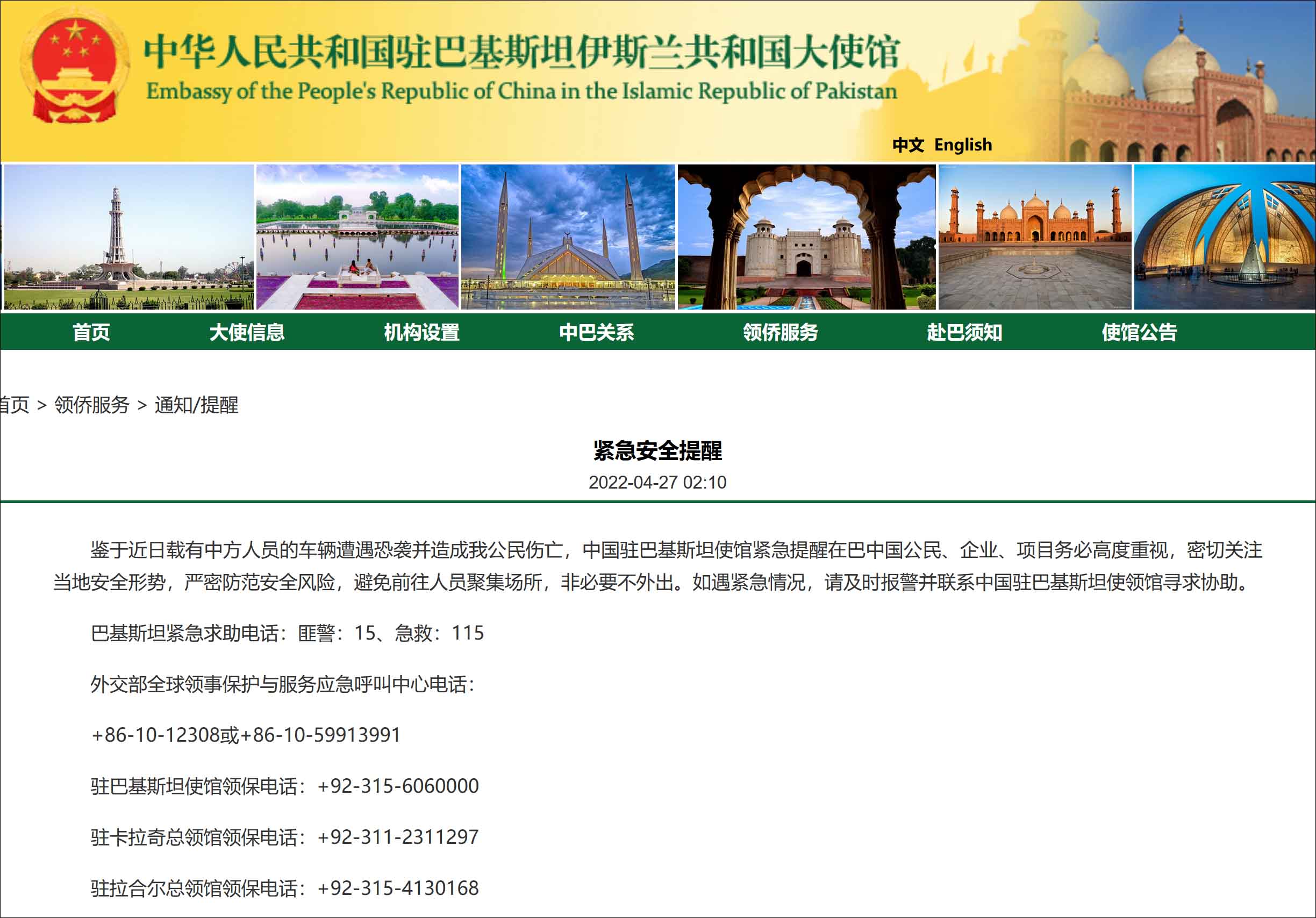Open the 大使信息 menu item
The height and width of the screenshot is (918, 1316).
point(247,332)
